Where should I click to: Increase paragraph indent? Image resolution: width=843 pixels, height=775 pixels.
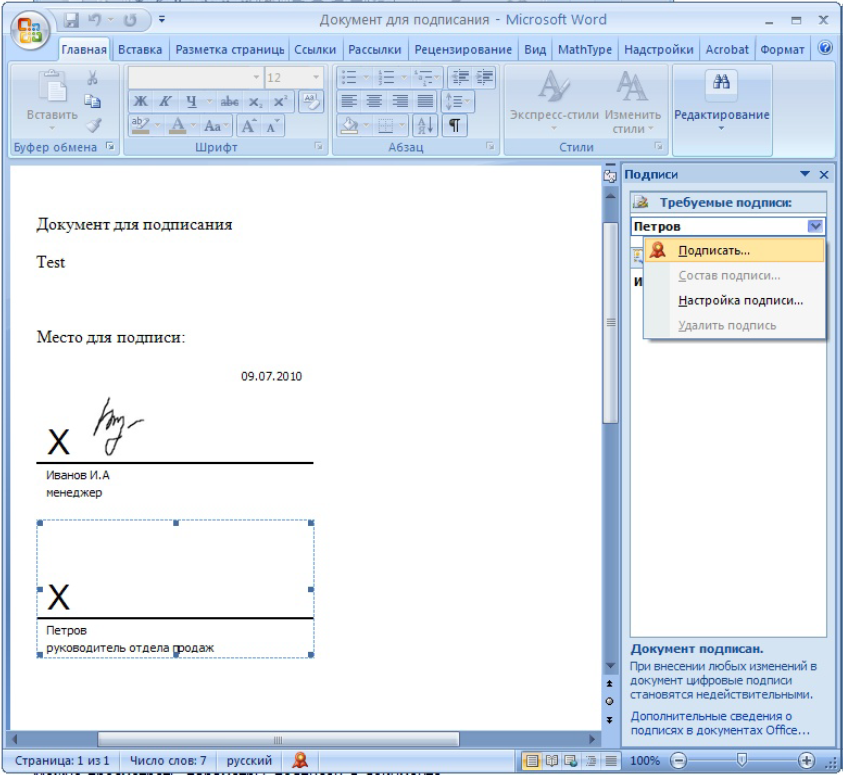click(x=484, y=77)
